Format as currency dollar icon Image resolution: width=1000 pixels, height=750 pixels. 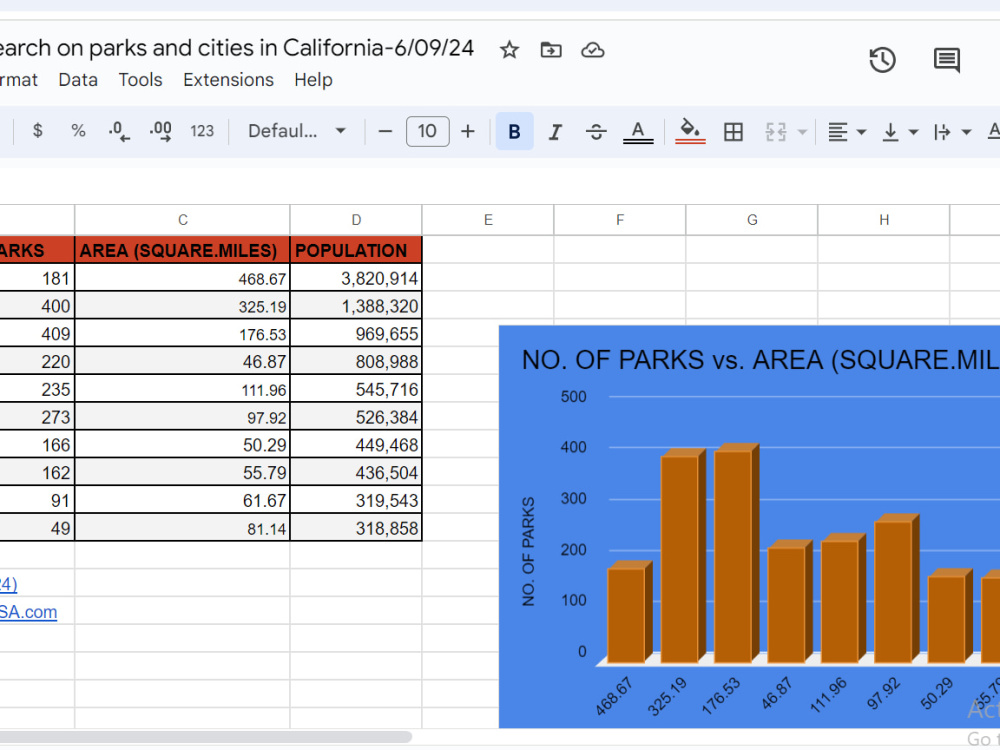38,131
